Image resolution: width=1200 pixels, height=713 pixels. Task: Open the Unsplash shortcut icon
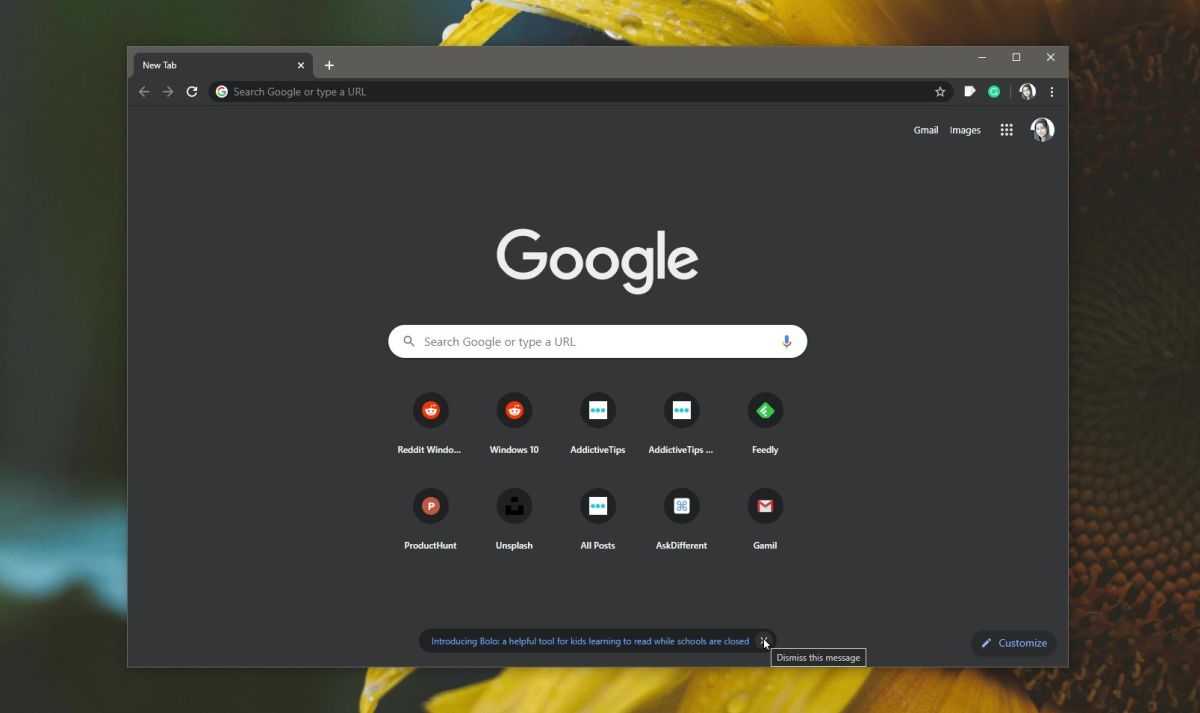coord(514,506)
